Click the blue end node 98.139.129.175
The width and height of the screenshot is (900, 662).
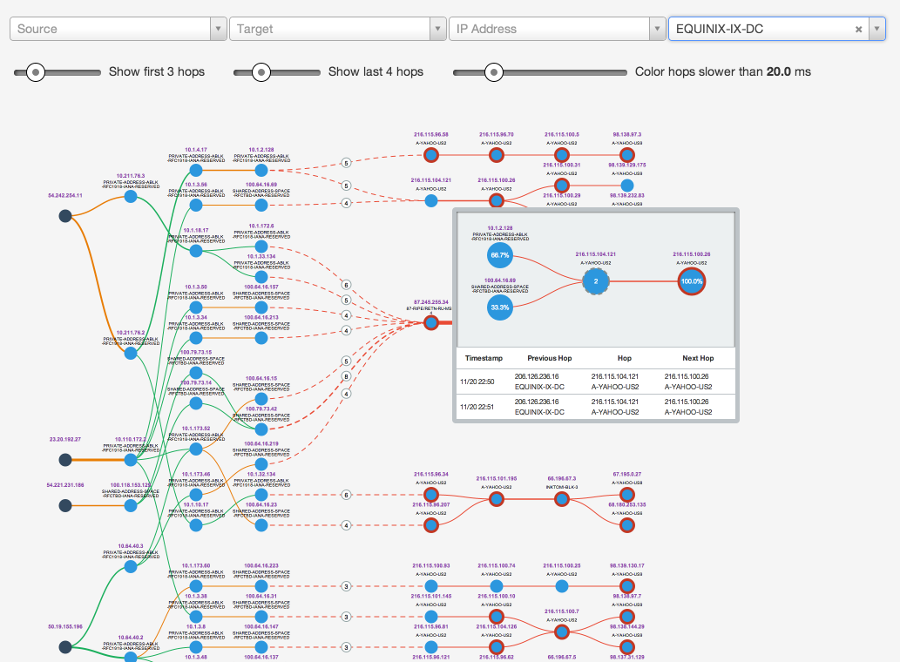point(627,185)
